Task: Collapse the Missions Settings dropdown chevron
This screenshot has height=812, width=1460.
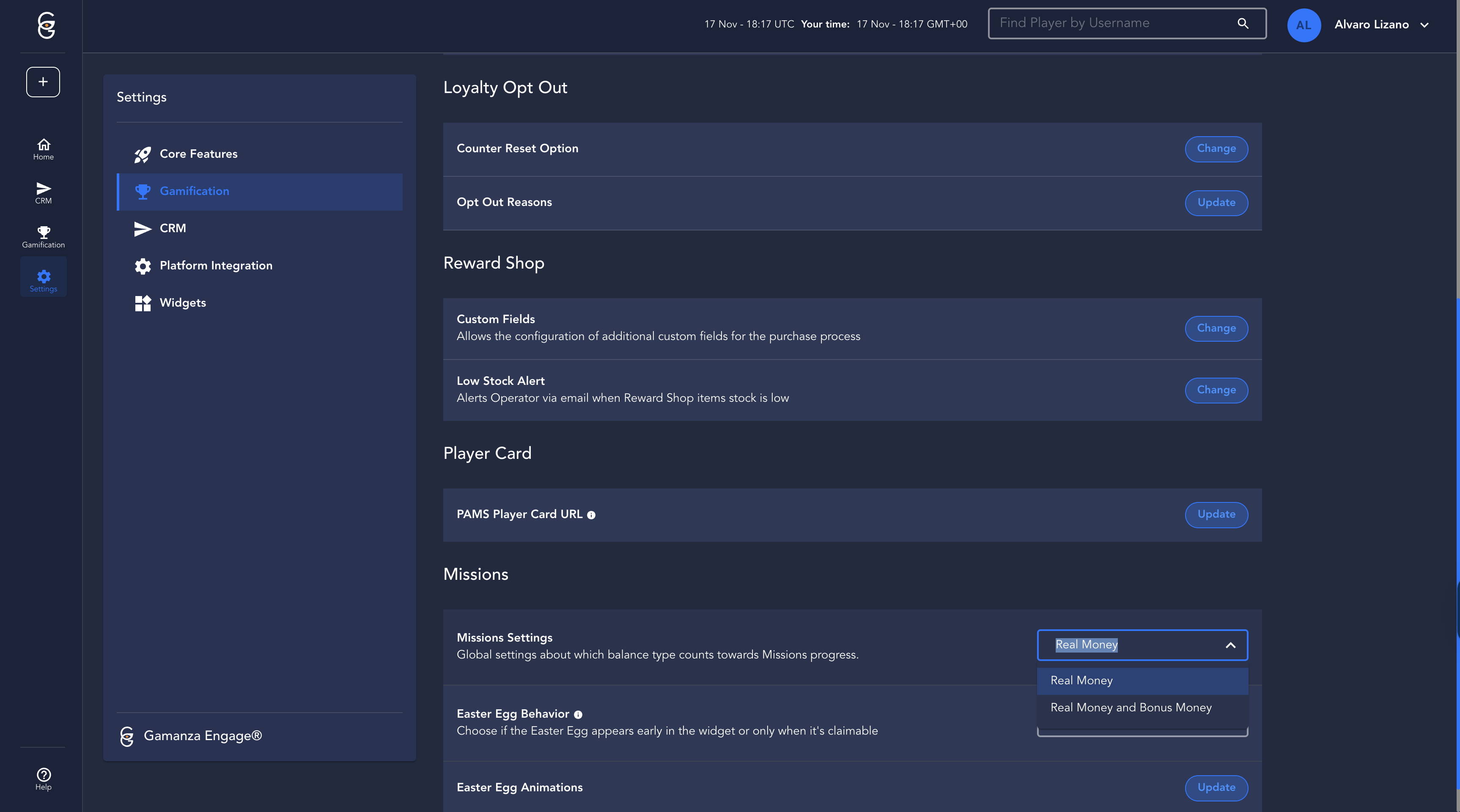Action: point(1230,645)
